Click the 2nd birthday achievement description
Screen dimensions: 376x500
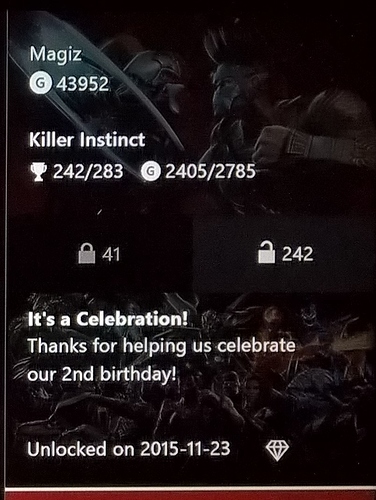pyautogui.click(x=161, y=360)
